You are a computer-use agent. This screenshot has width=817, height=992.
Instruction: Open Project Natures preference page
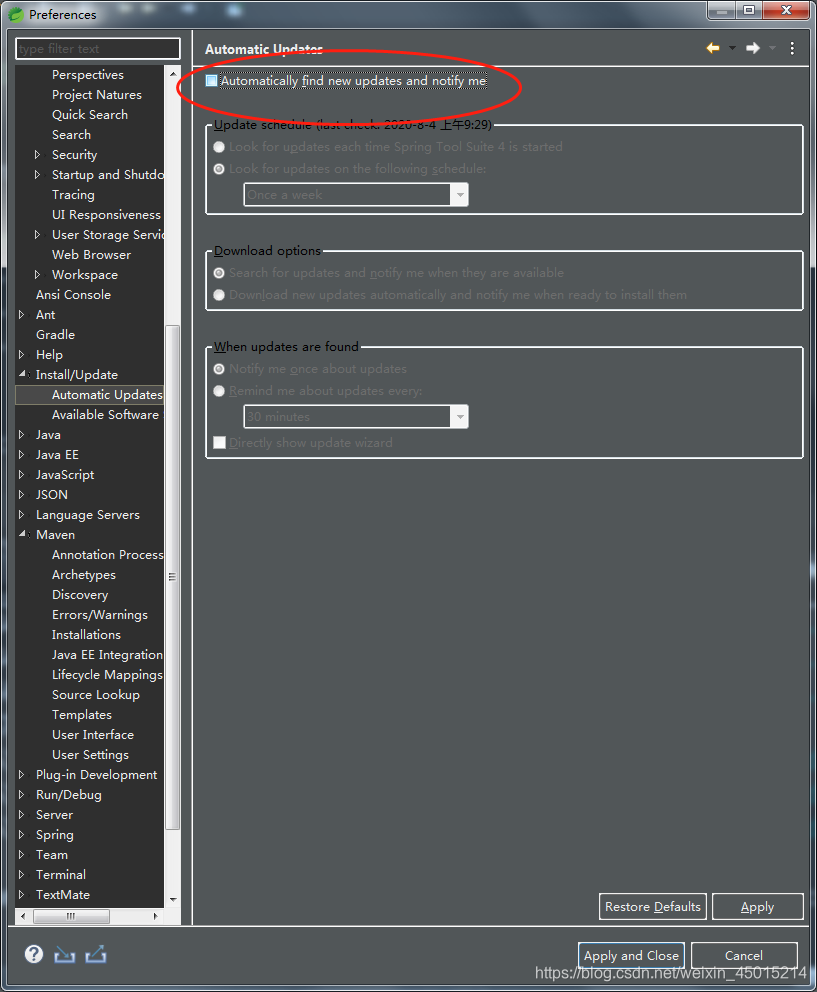pyautogui.click(x=97, y=95)
